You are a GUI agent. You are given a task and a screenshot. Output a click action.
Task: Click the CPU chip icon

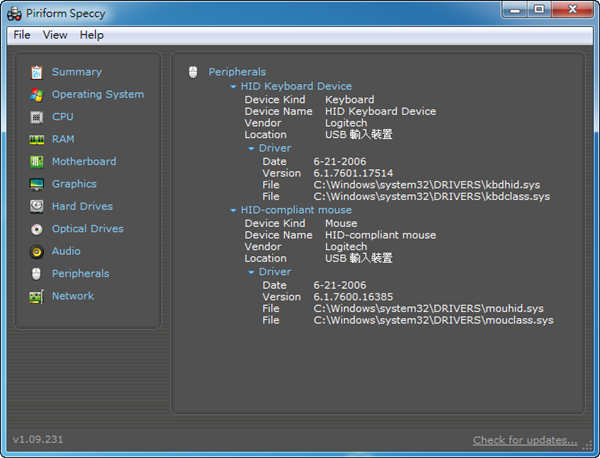coord(37,117)
